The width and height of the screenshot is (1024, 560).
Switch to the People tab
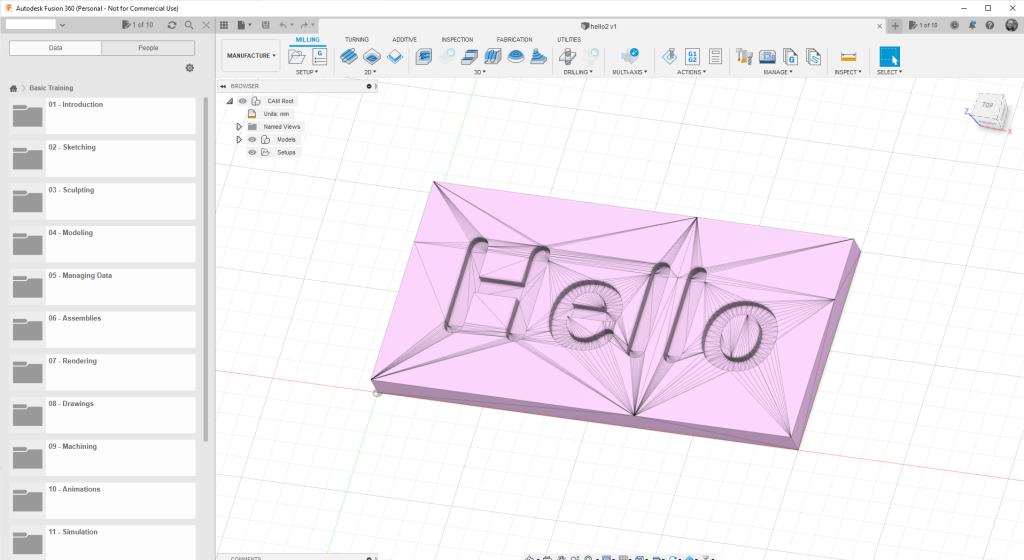tap(148, 48)
